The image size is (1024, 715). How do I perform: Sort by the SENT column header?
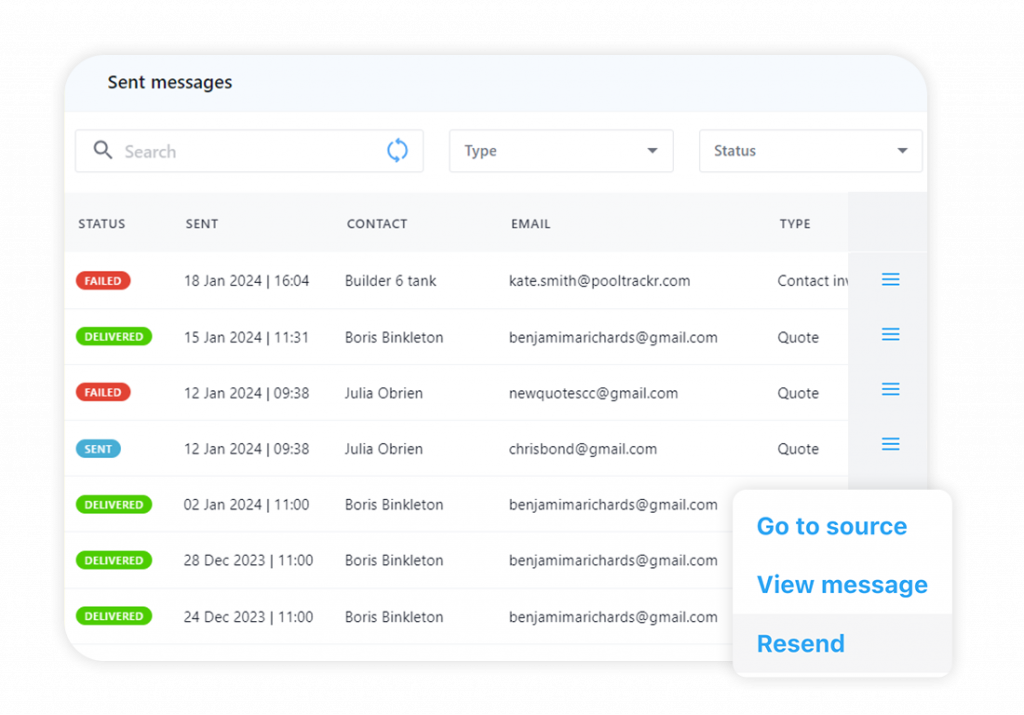click(201, 224)
